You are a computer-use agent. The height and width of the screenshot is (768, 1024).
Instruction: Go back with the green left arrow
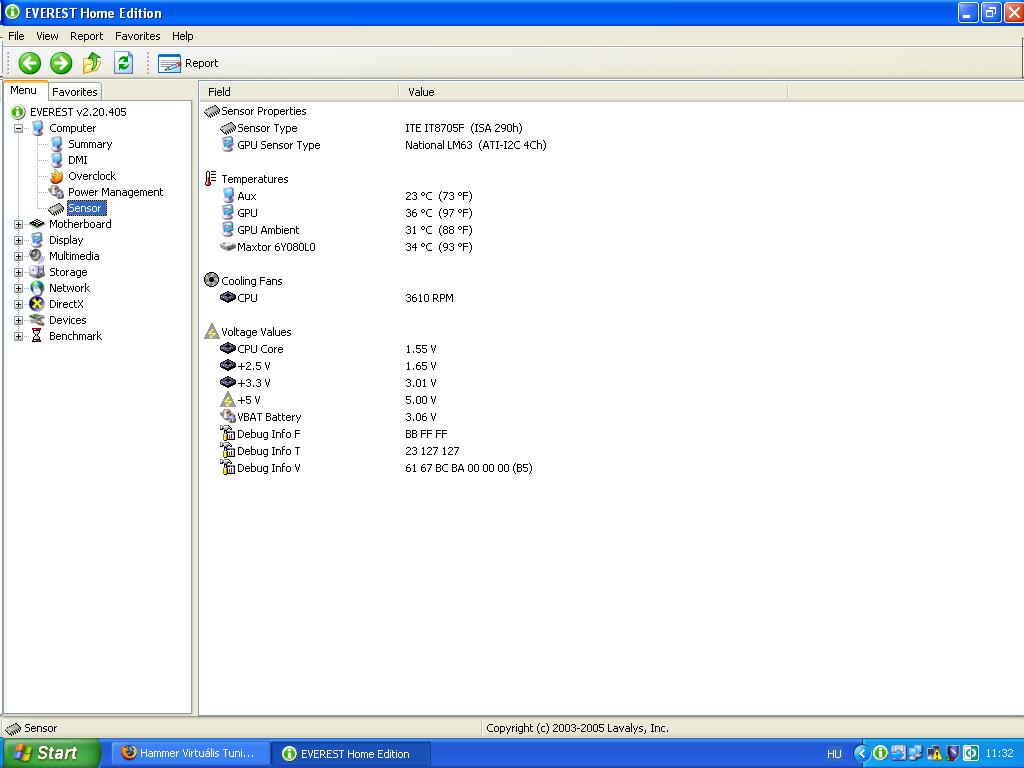29,63
